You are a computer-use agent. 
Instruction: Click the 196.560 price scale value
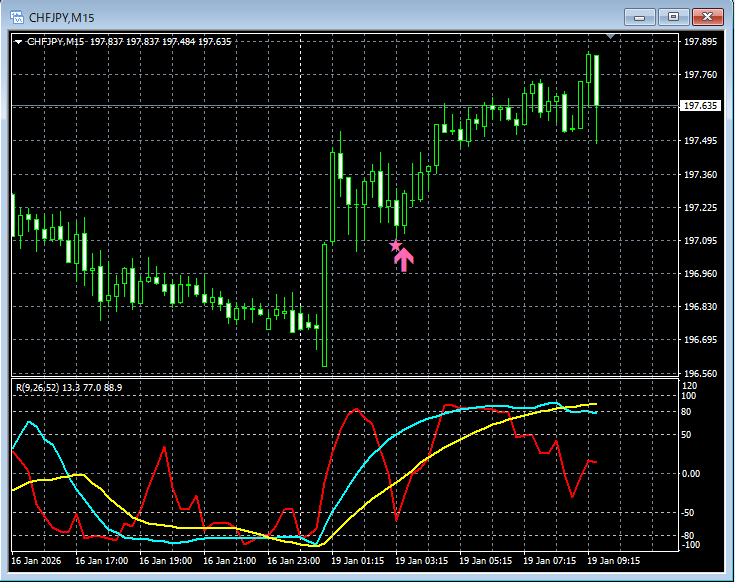click(x=700, y=374)
